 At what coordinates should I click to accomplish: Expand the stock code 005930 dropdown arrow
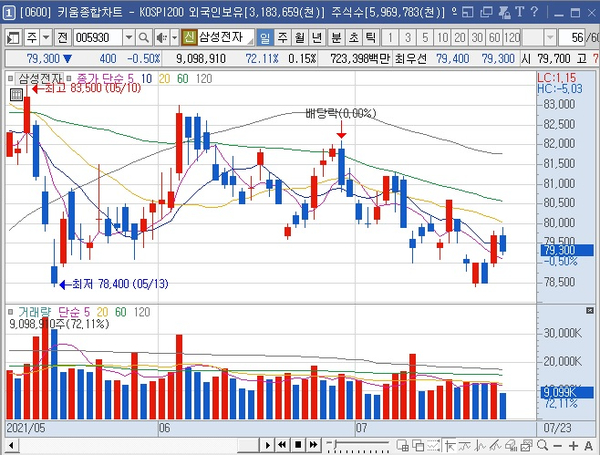(129, 38)
